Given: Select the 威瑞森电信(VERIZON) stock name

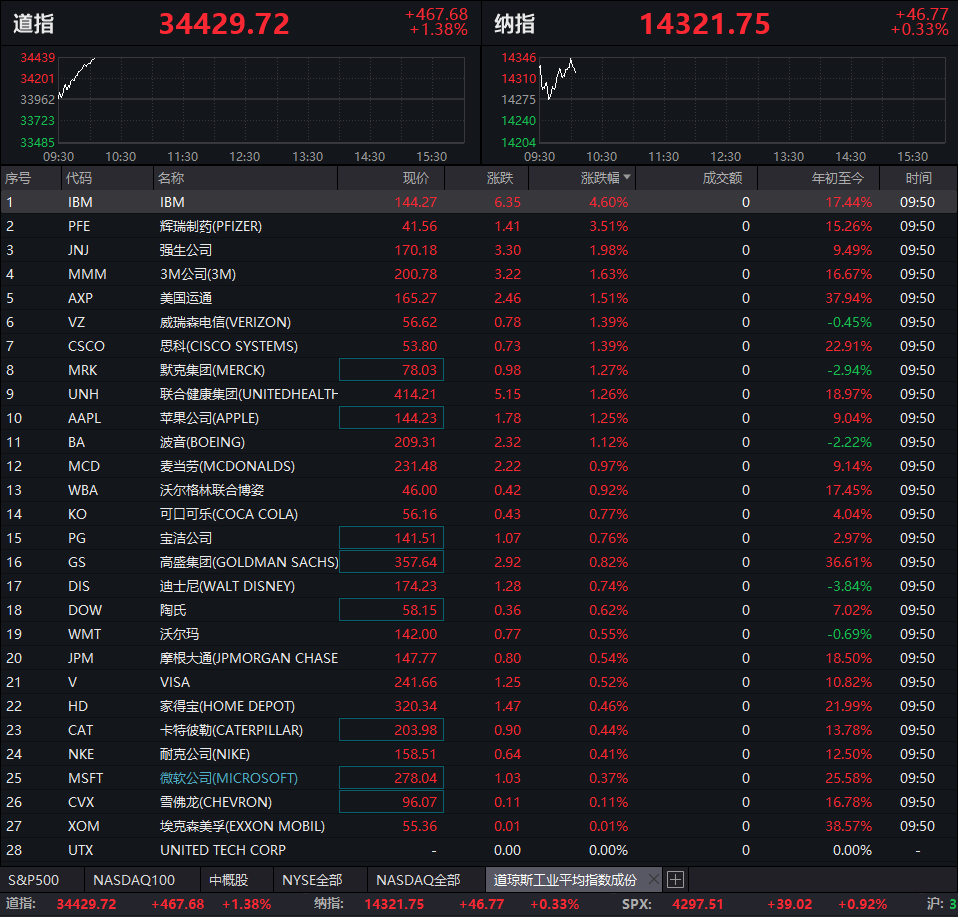Looking at the screenshot, I should pyautogui.click(x=225, y=322).
